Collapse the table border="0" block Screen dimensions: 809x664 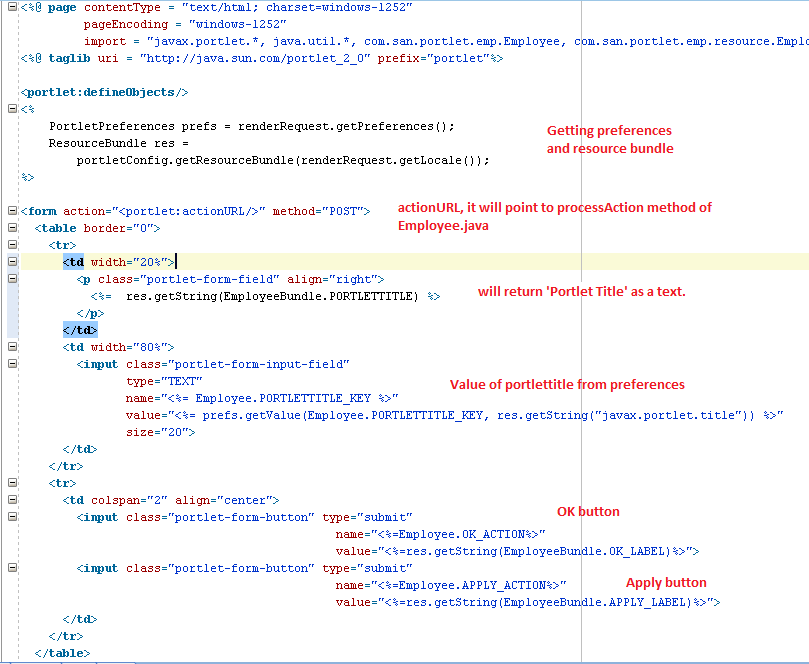click(11, 228)
